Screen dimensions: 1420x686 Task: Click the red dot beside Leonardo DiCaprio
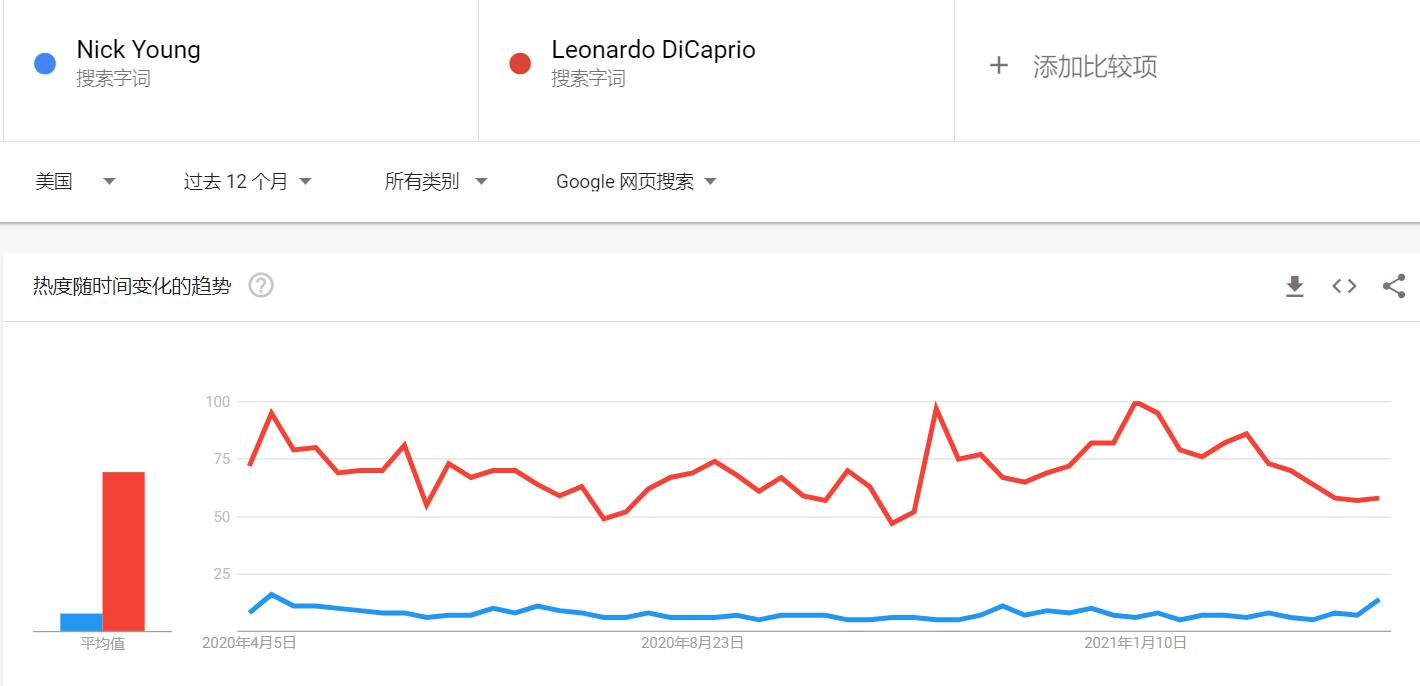[520, 64]
